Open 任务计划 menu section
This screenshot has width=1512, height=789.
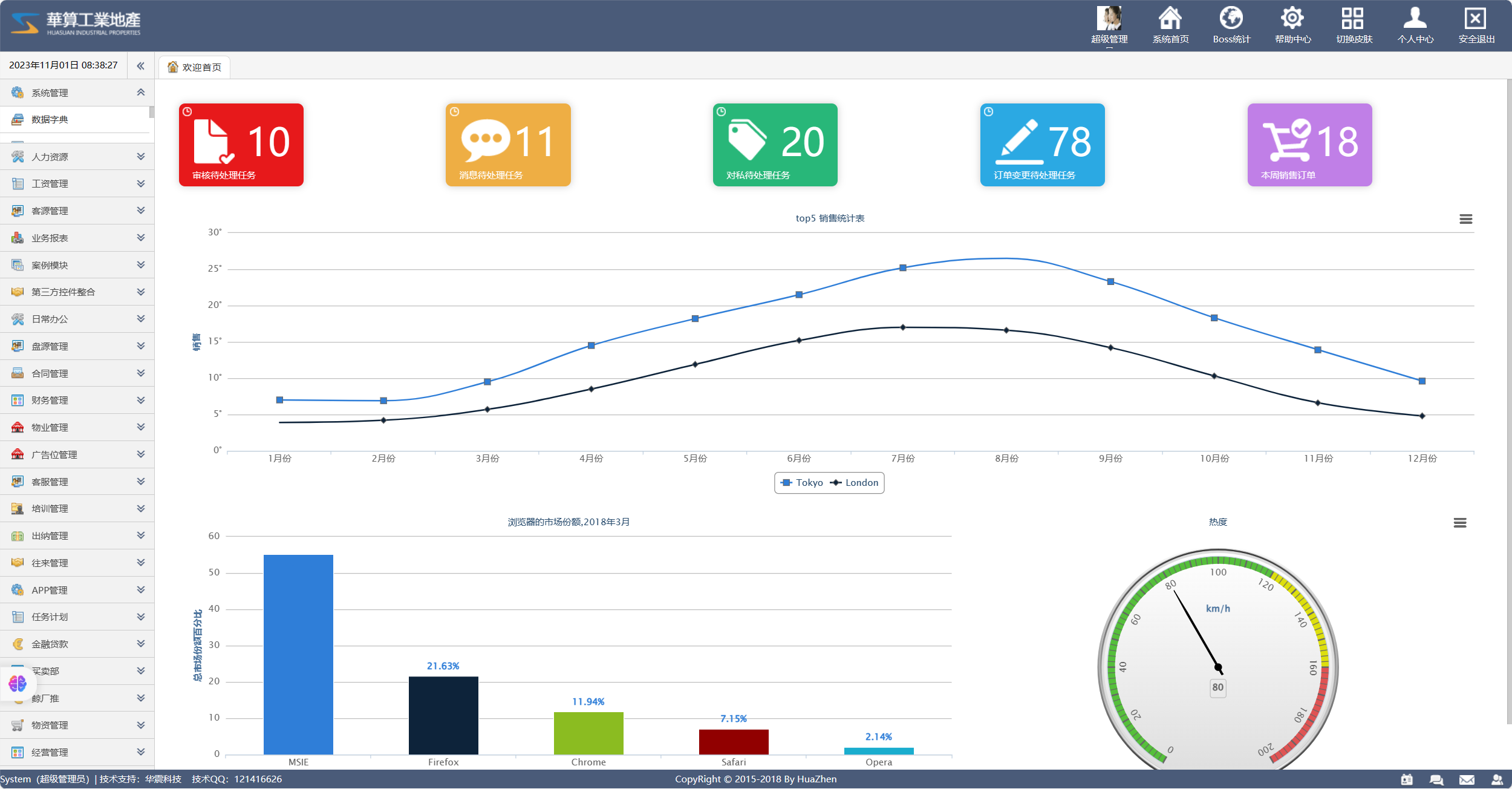tap(77, 617)
